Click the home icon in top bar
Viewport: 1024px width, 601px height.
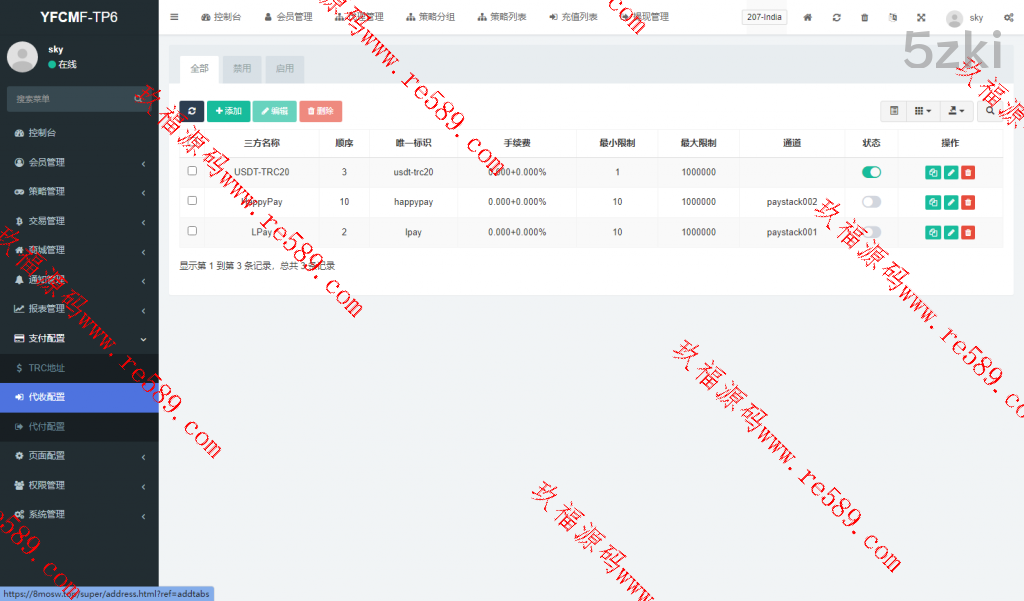[808, 18]
